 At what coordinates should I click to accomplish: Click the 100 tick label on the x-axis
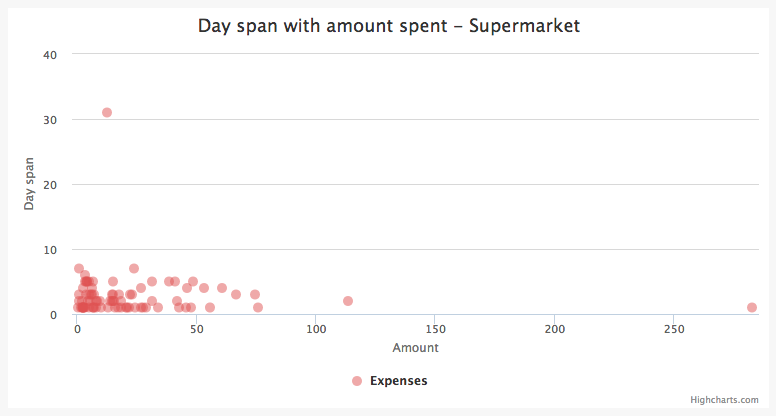click(x=316, y=329)
